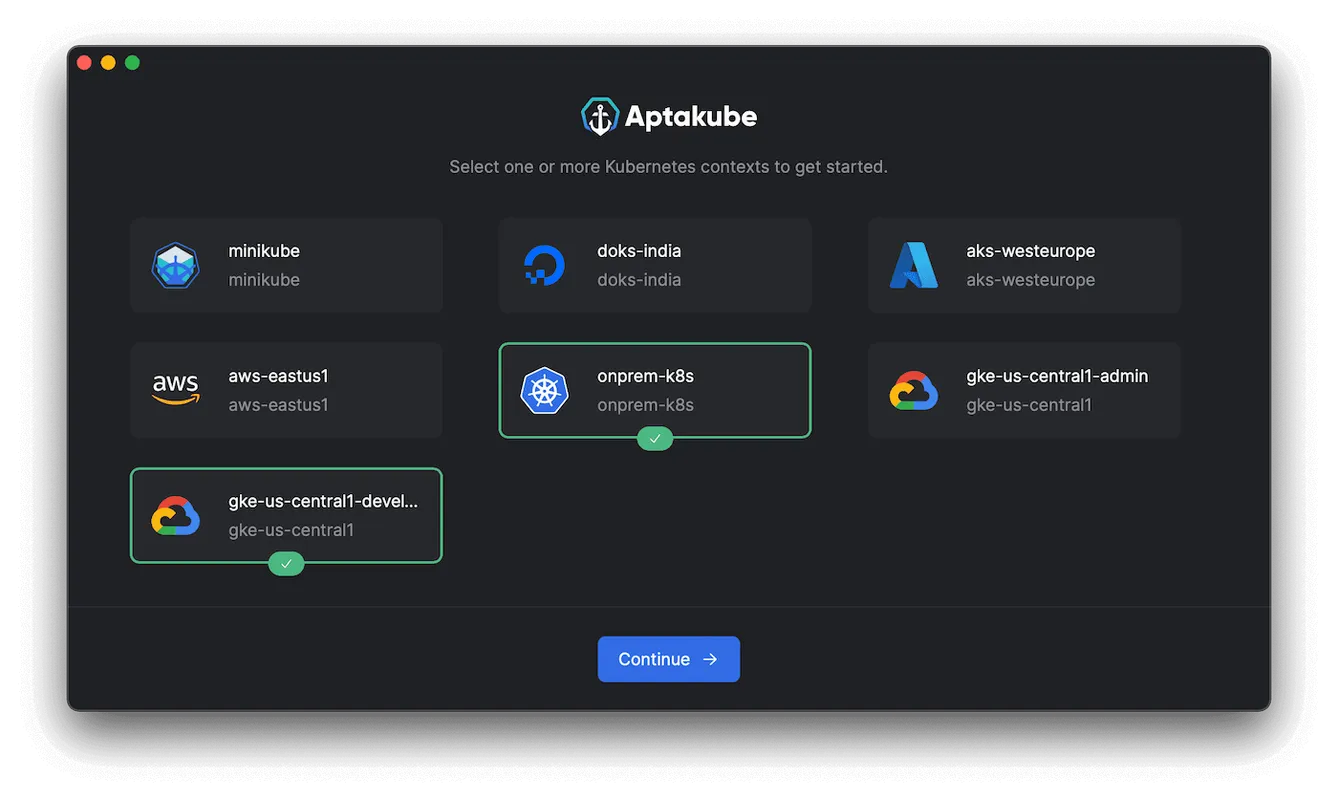Image resolution: width=1338 pixels, height=800 pixels.
Task: Select the minikube context title text
Action: tap(264, 251)
